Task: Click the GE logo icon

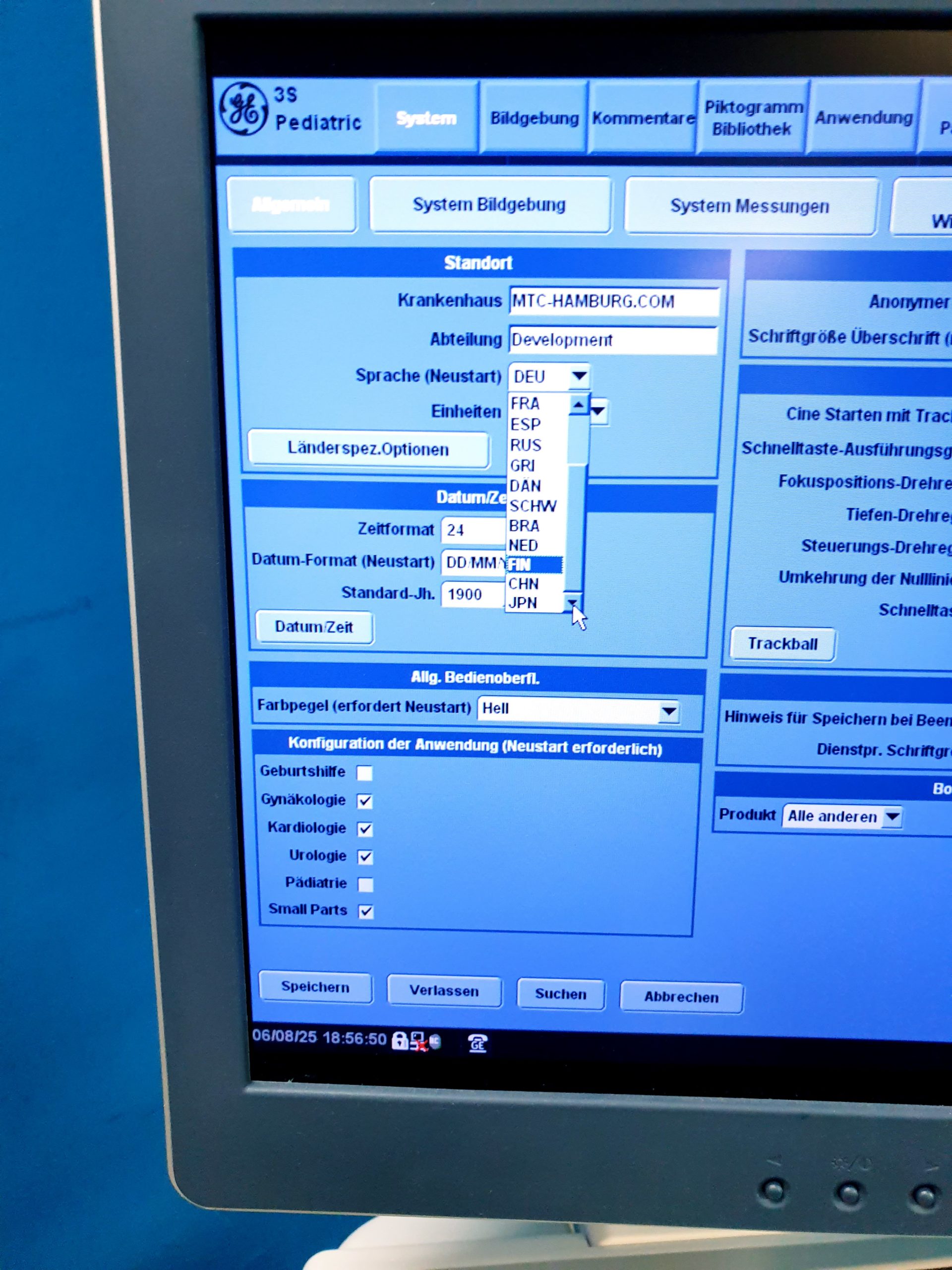Action: [244, 109]
